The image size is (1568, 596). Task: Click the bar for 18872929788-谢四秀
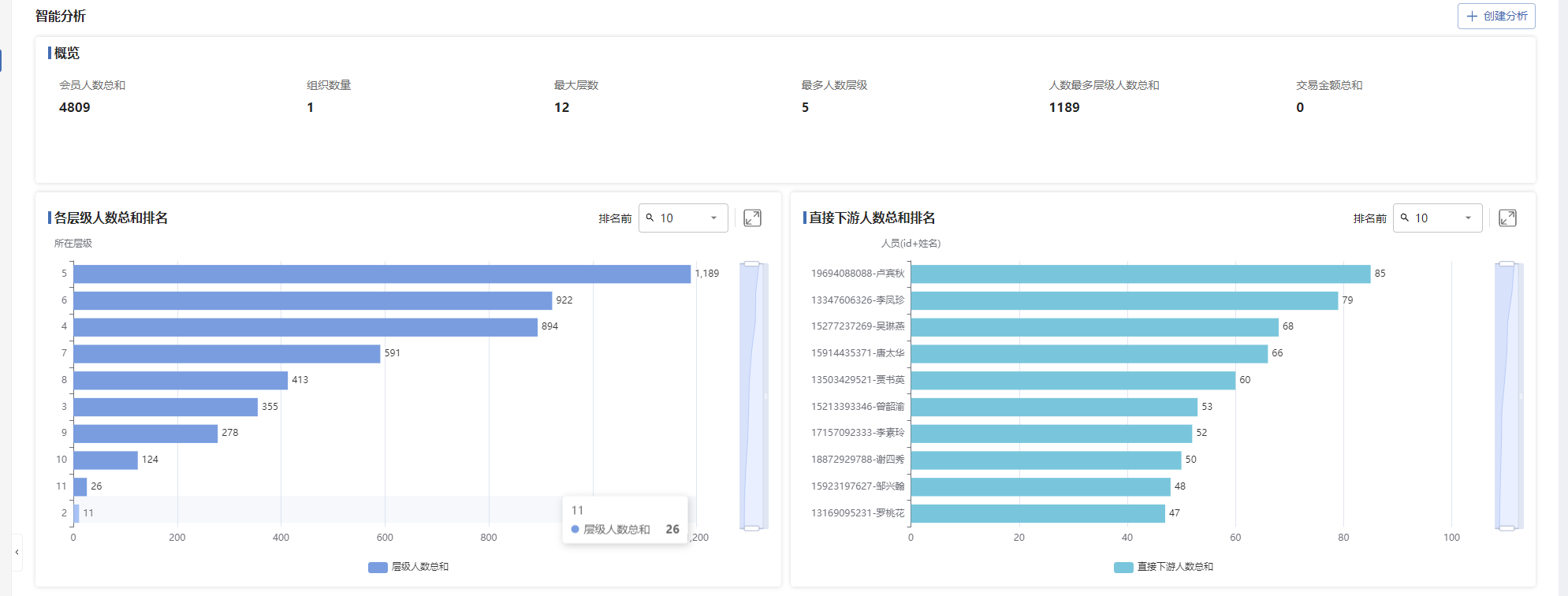(1046, 460)
